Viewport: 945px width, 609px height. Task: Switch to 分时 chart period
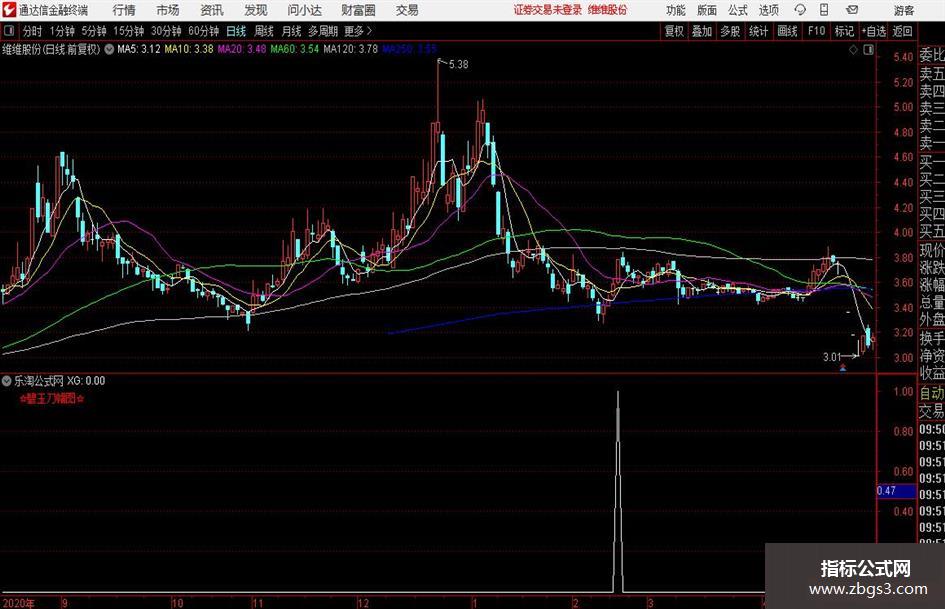(32, 31)
